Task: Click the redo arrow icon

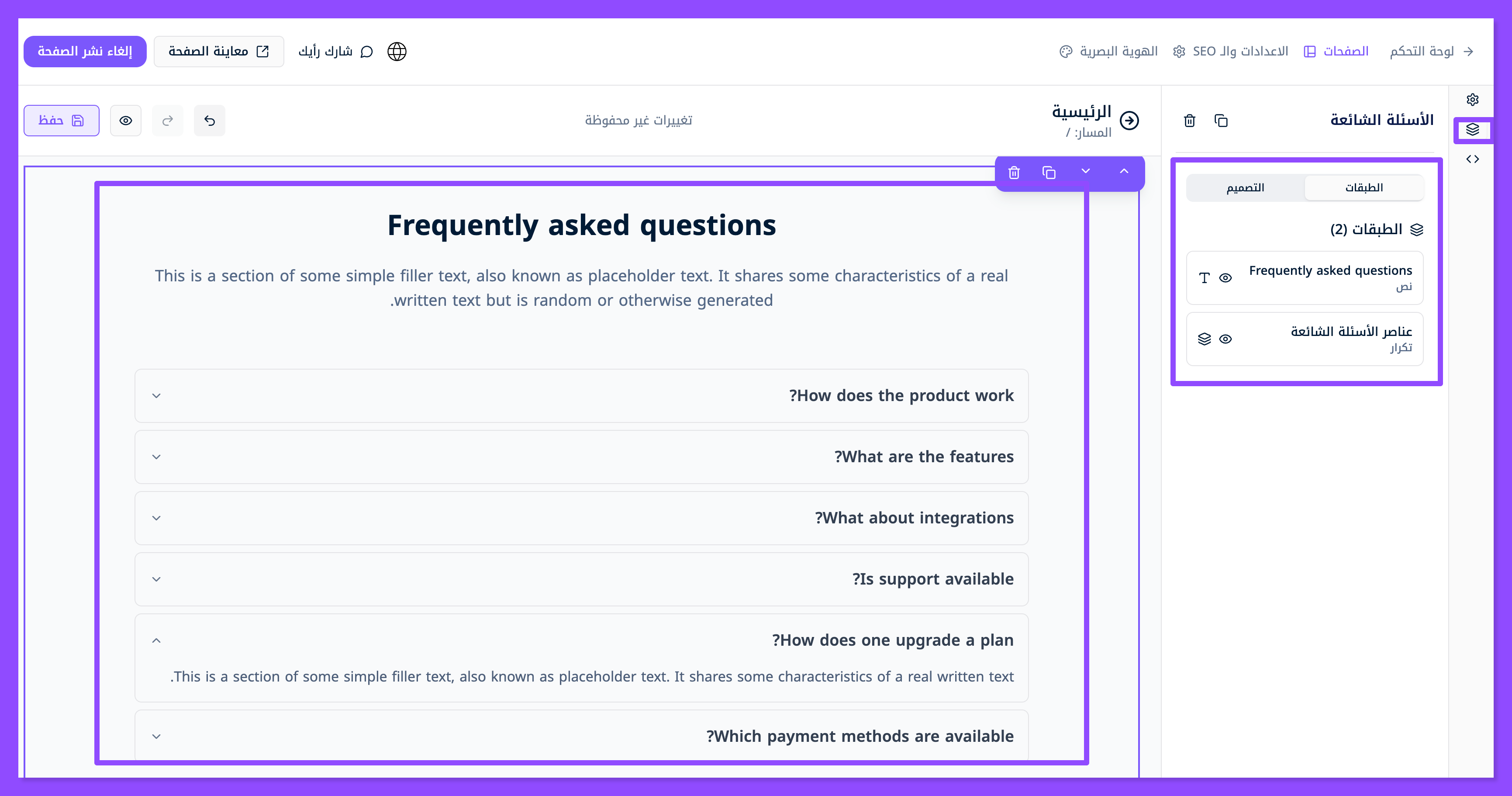Action: pos(167,121)
